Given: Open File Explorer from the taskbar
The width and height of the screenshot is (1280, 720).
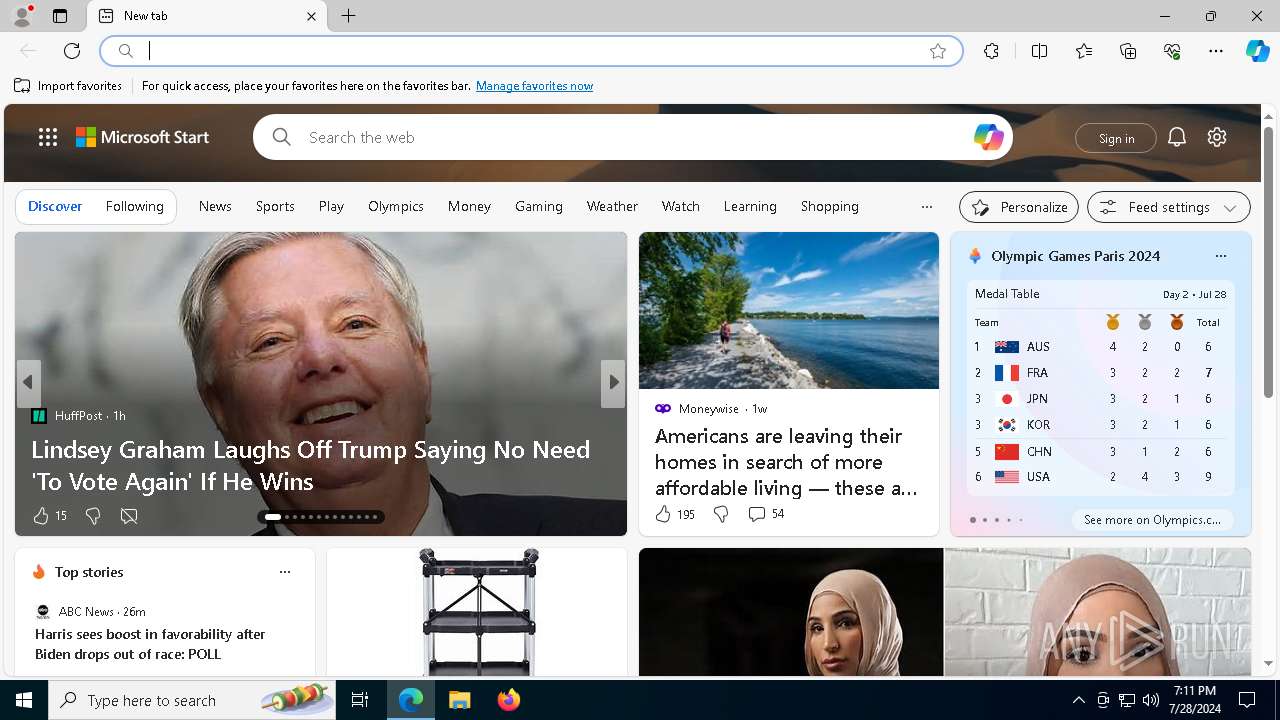Looking at the screenshot, I should click(459, 700).
